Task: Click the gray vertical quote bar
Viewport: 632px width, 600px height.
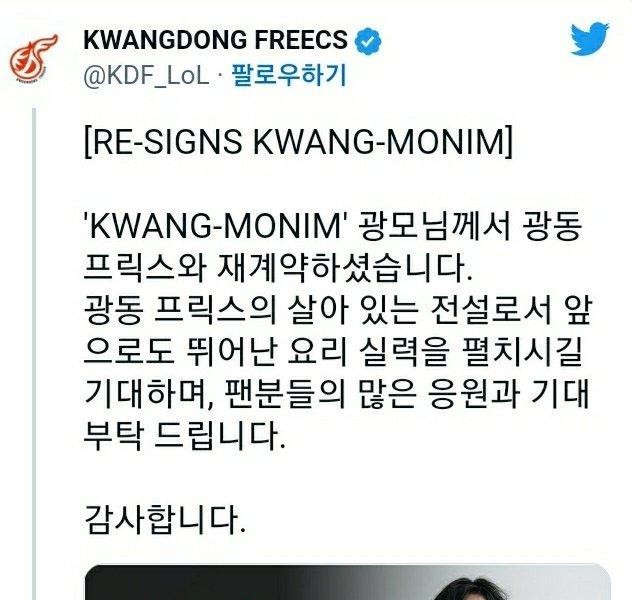Action: click(x=34, y=353)
